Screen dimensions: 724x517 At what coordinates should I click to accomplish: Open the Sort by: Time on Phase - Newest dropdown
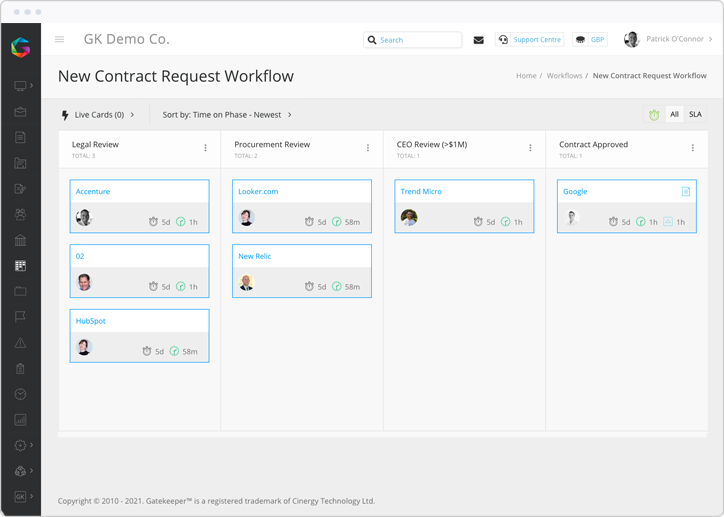pos(227,115)
